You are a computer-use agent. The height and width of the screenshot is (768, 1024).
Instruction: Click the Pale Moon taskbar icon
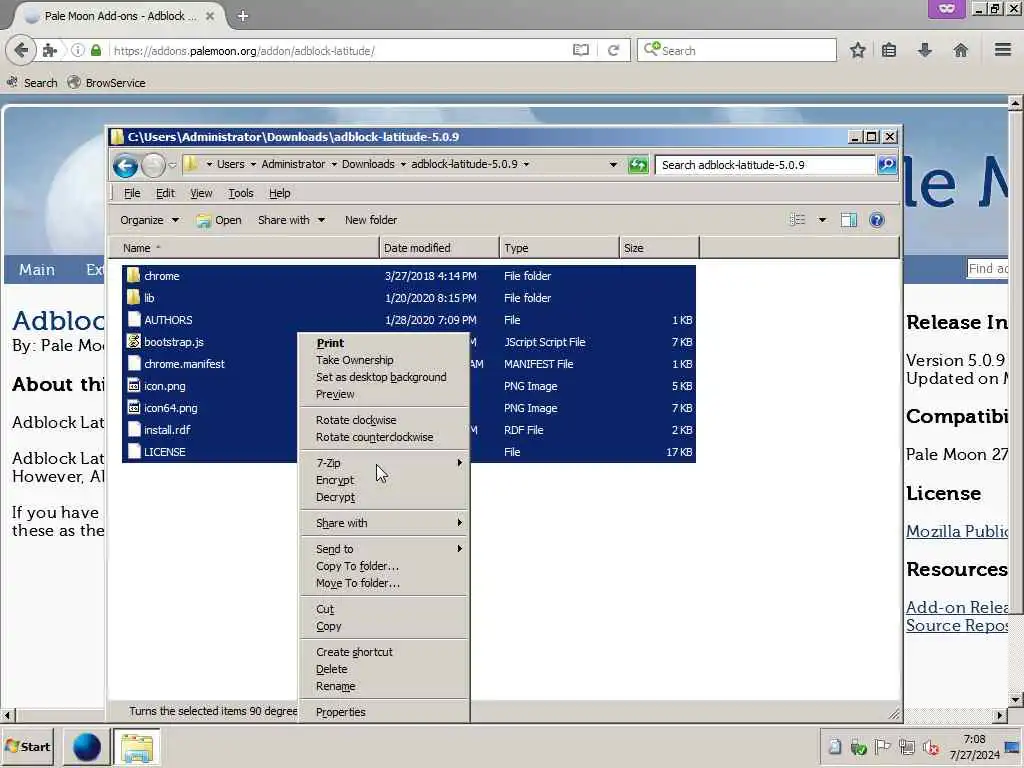pos(86,747)
